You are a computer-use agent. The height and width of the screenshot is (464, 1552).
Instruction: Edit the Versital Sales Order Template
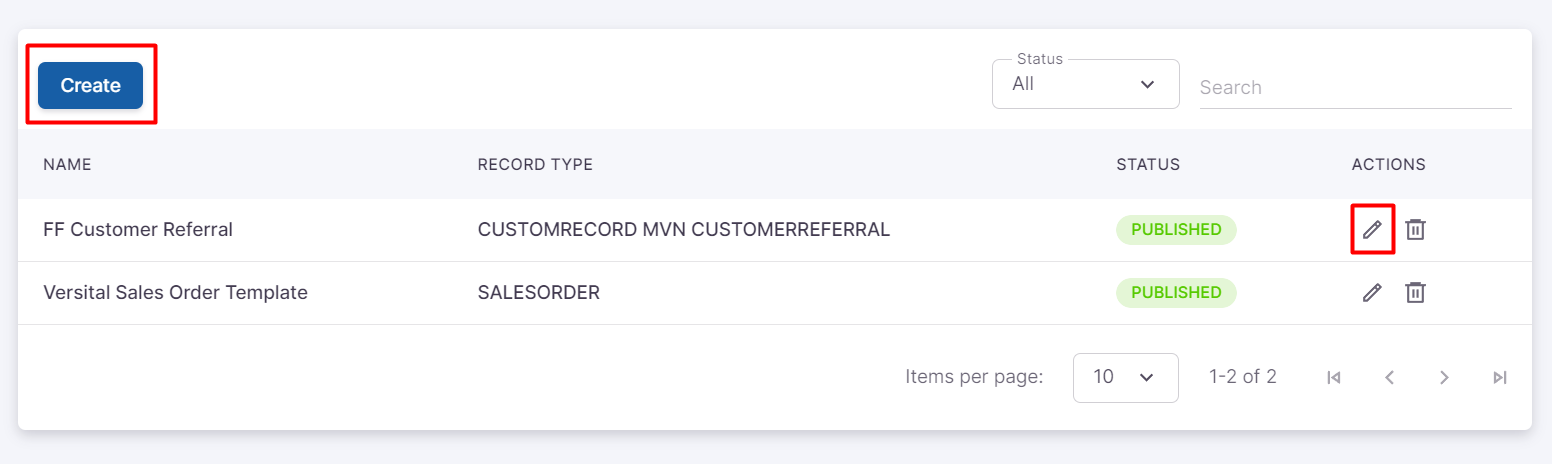1372,293
